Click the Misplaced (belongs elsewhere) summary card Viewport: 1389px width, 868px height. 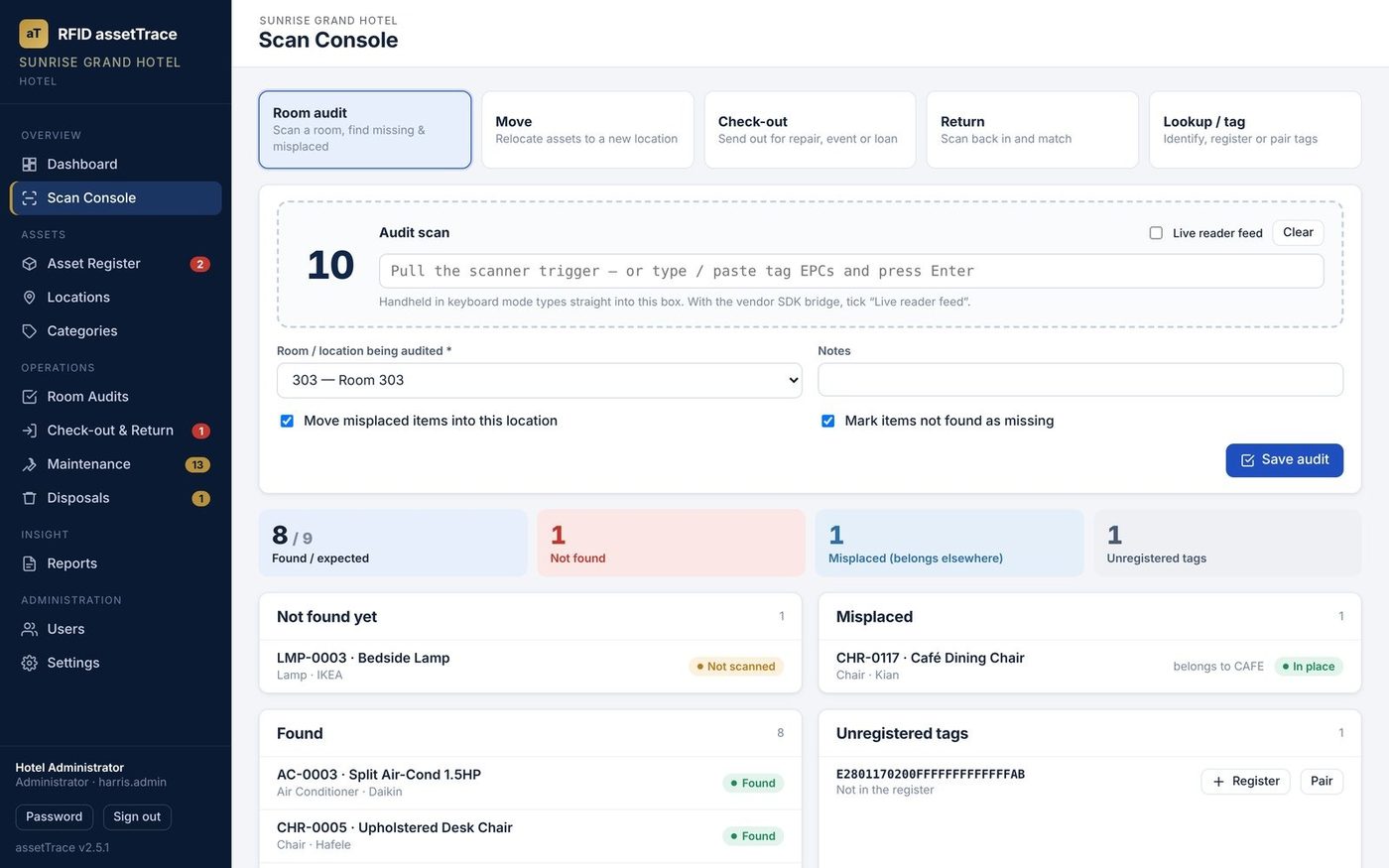[949, 544]
